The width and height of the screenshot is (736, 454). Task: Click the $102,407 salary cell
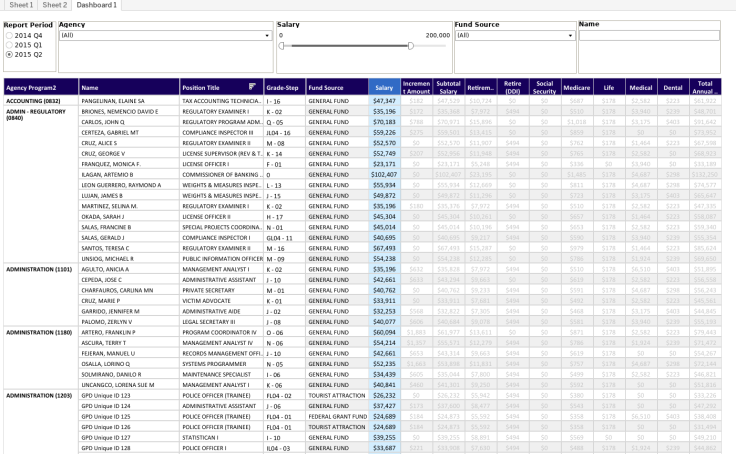[383, 175]
